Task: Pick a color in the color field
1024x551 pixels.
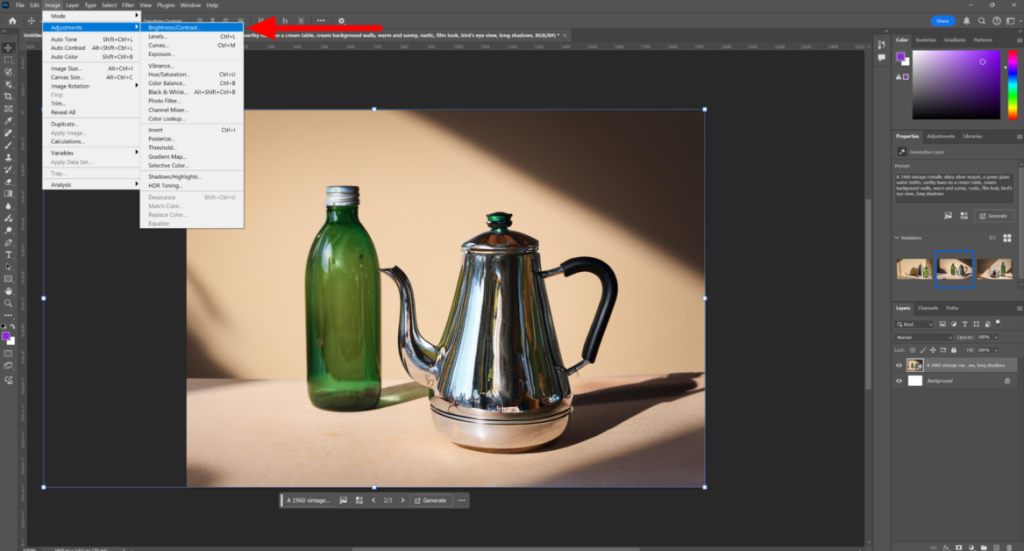Action: click(x=956, y=85)
